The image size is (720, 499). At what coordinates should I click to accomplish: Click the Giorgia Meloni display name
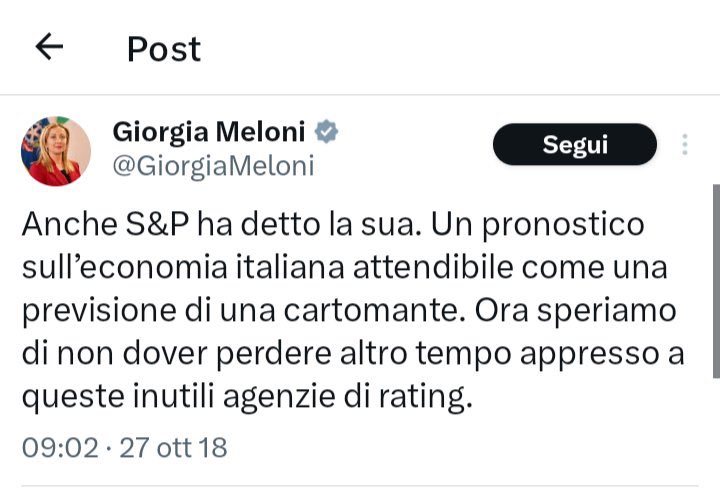tap(210, 131)
